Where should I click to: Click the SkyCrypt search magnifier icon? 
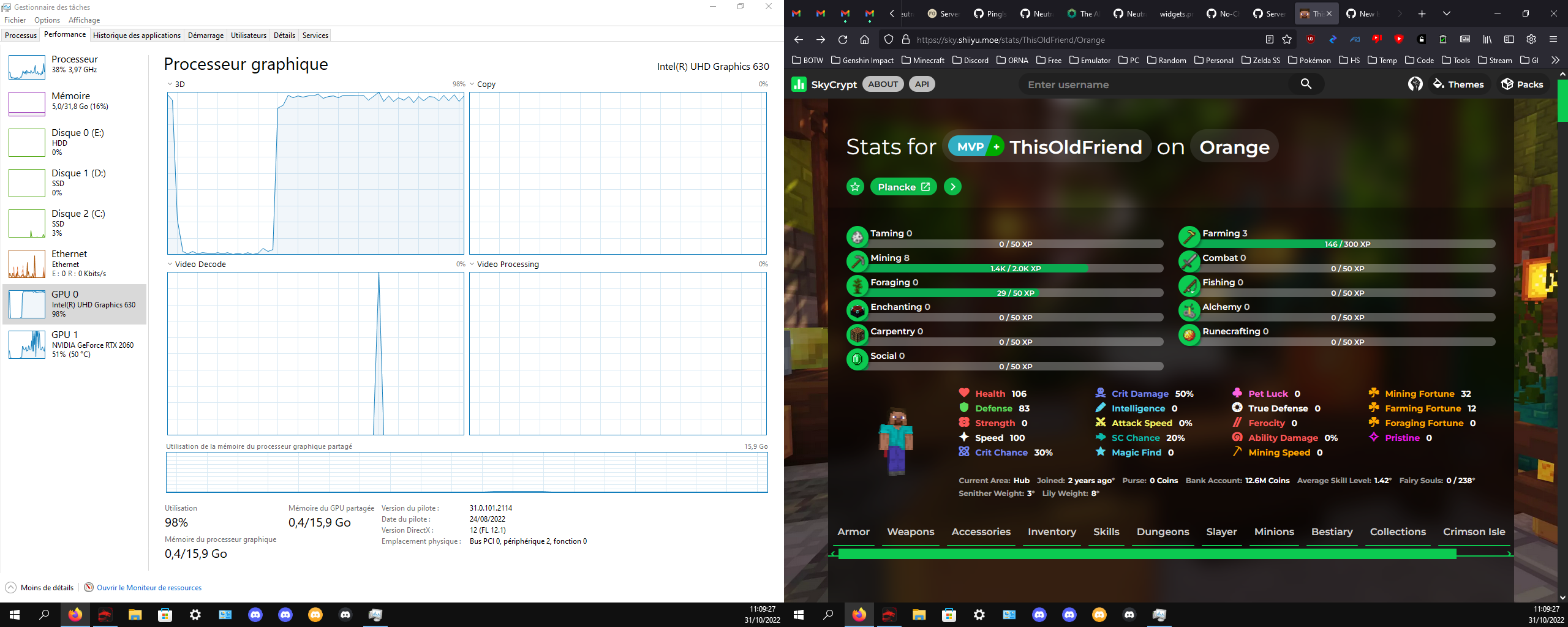(x=1306, y=84)
